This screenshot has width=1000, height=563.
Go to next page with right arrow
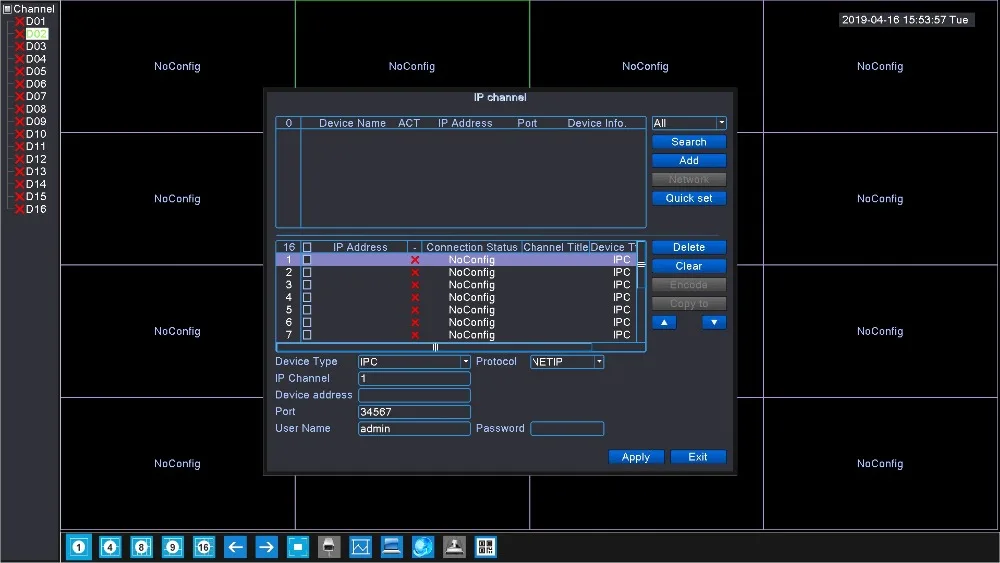[267, 547]
